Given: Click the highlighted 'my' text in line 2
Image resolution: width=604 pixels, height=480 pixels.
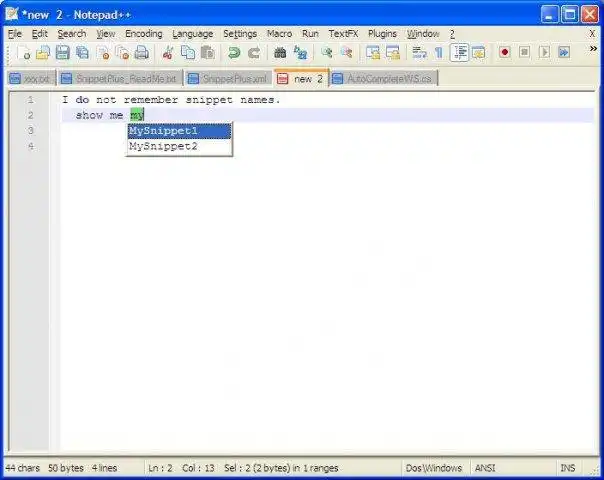Looking at the screenshot, I should (137, 115).
